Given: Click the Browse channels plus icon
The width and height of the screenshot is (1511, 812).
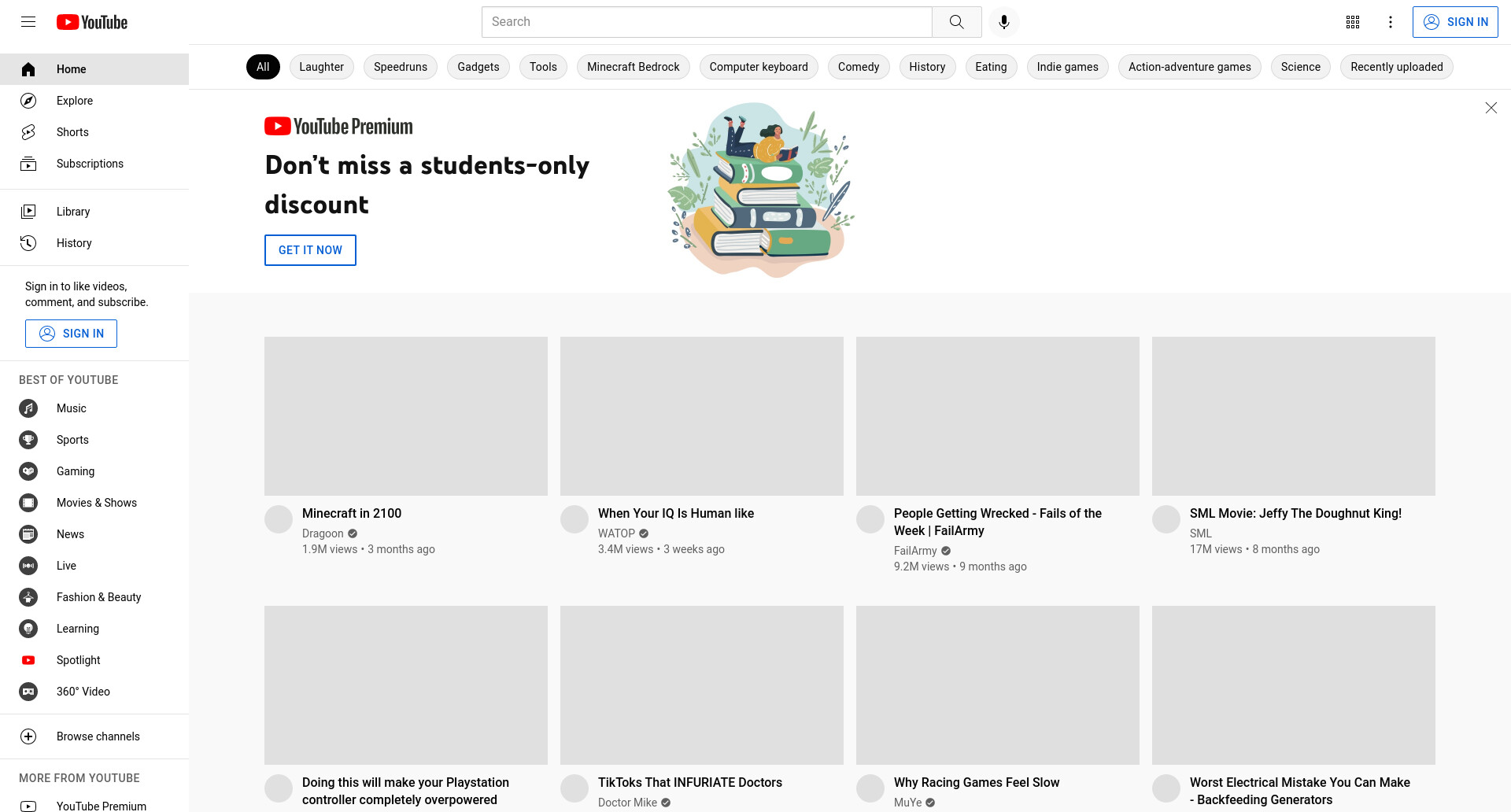Looking at the screenshot, I should pyautogui.click(x=28, y=736).
